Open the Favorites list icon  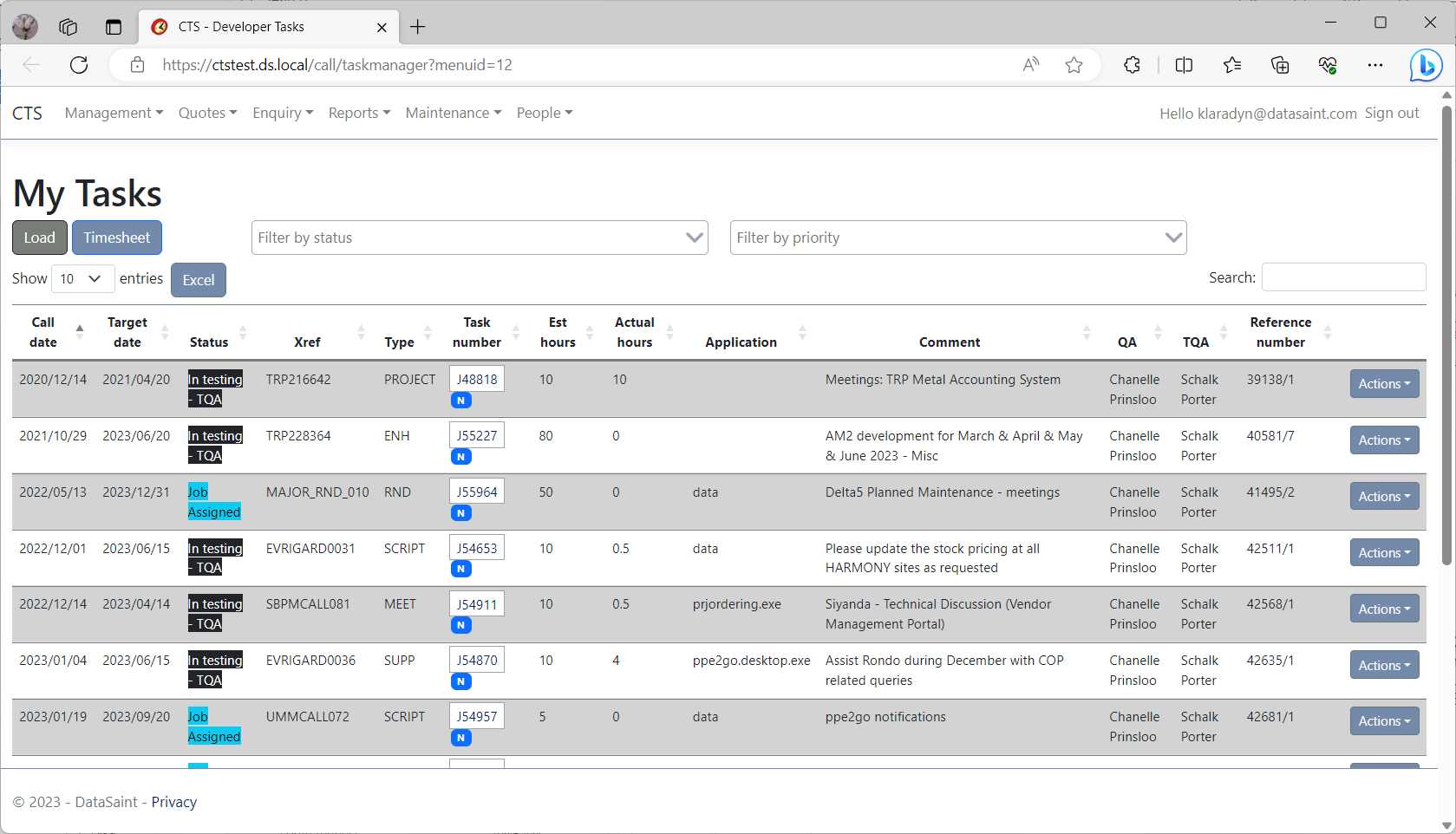[x=1232, y=65]
